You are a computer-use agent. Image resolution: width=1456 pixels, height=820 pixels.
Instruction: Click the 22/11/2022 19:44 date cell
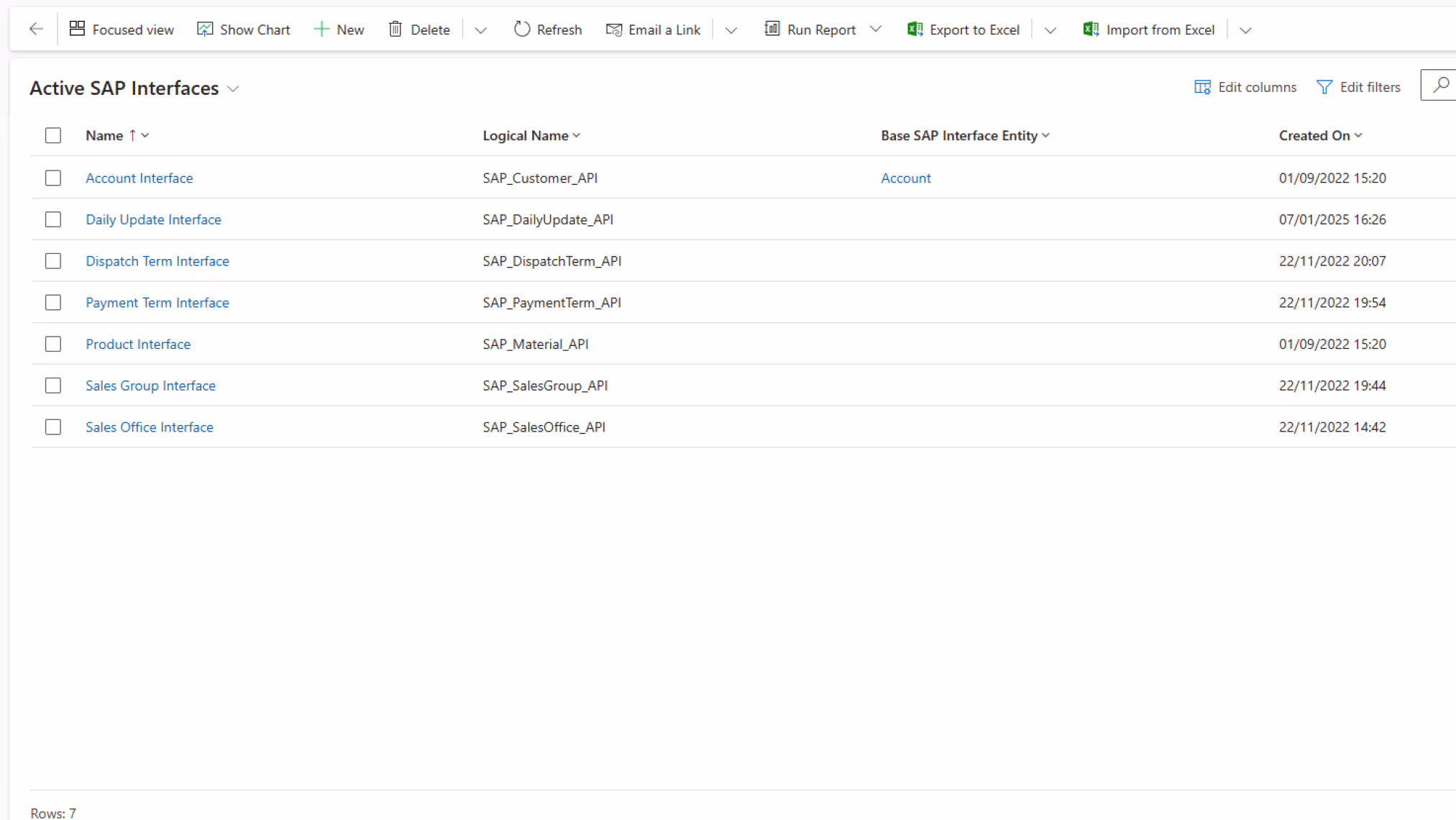(x=1332, y=386)
